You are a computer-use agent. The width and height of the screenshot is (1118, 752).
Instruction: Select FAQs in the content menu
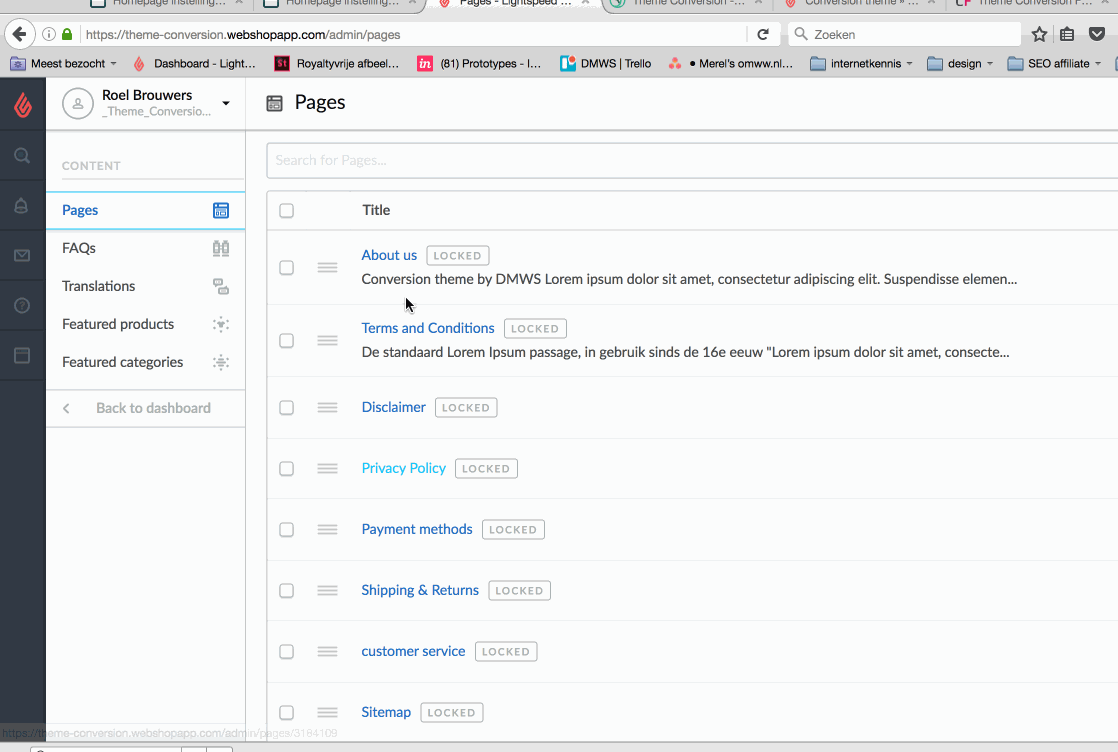pos(145,248)
